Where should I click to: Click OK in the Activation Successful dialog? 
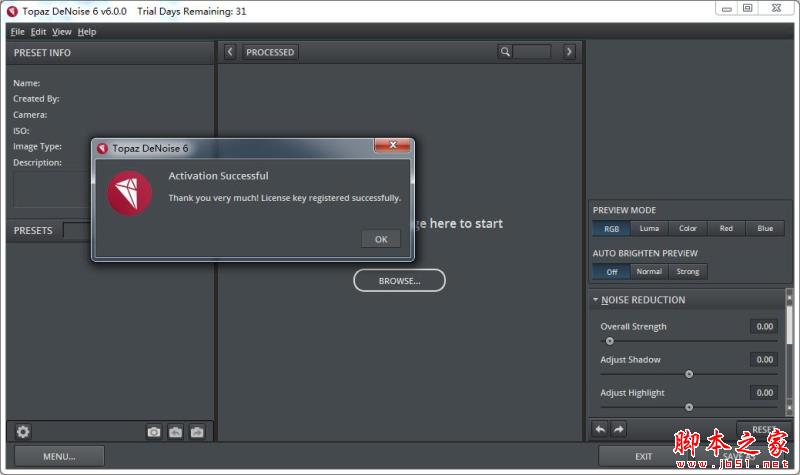381,239
